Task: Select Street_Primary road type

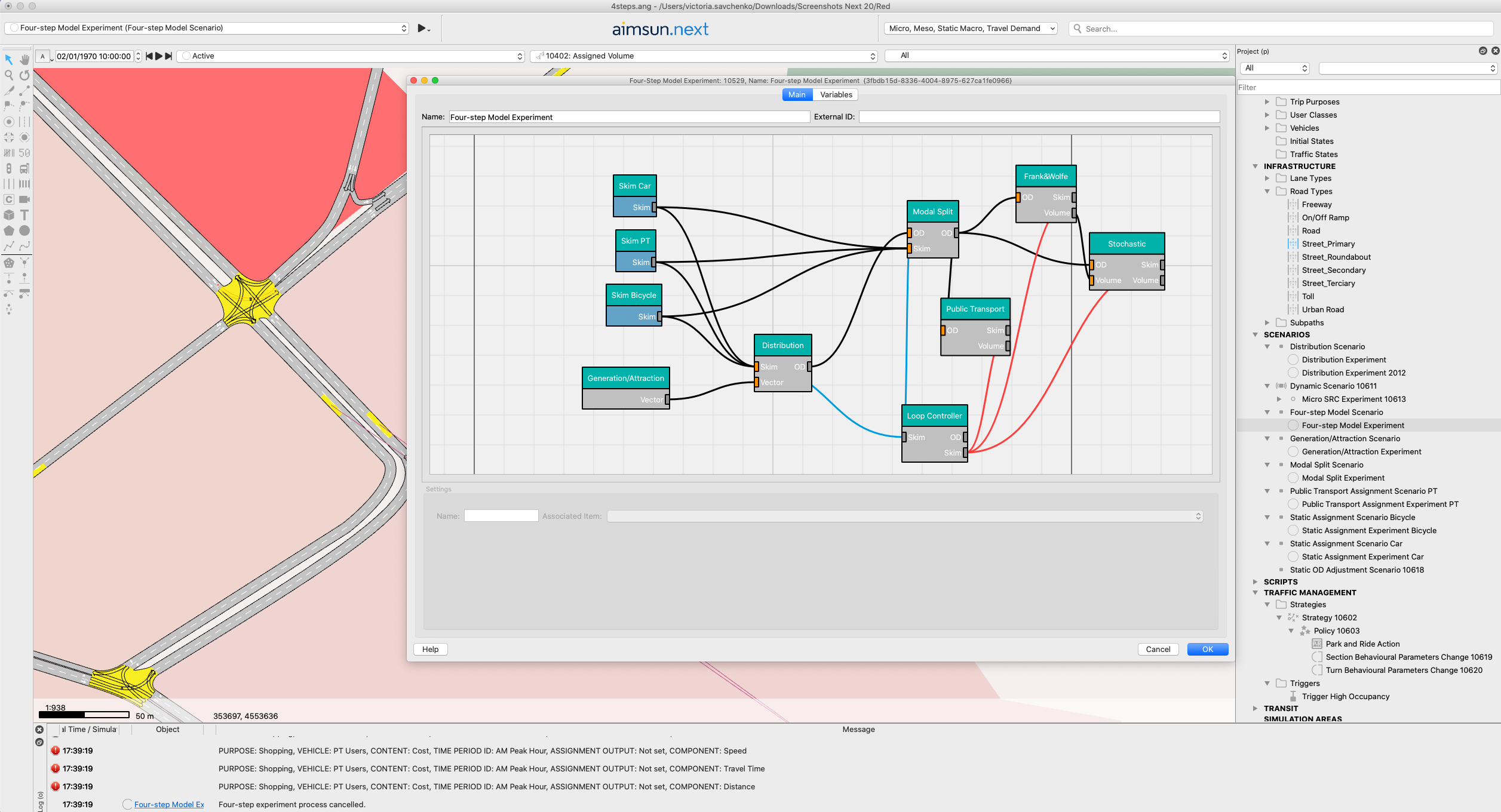Action: [x=1328, y=244]
